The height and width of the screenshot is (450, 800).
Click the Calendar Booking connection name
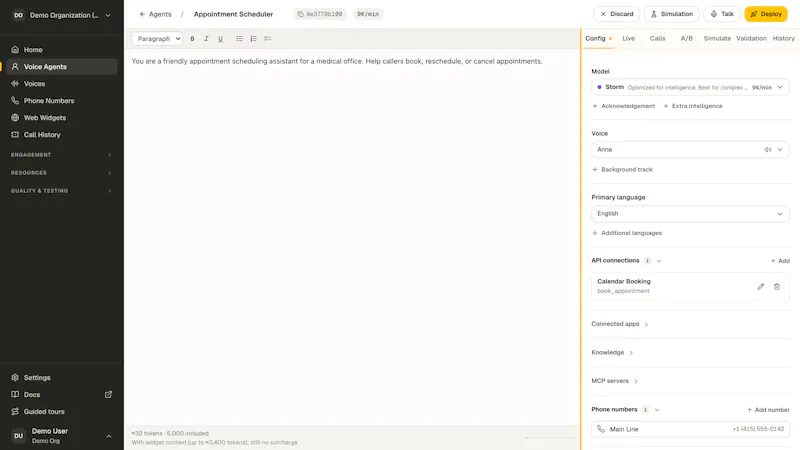pos(623,282)
